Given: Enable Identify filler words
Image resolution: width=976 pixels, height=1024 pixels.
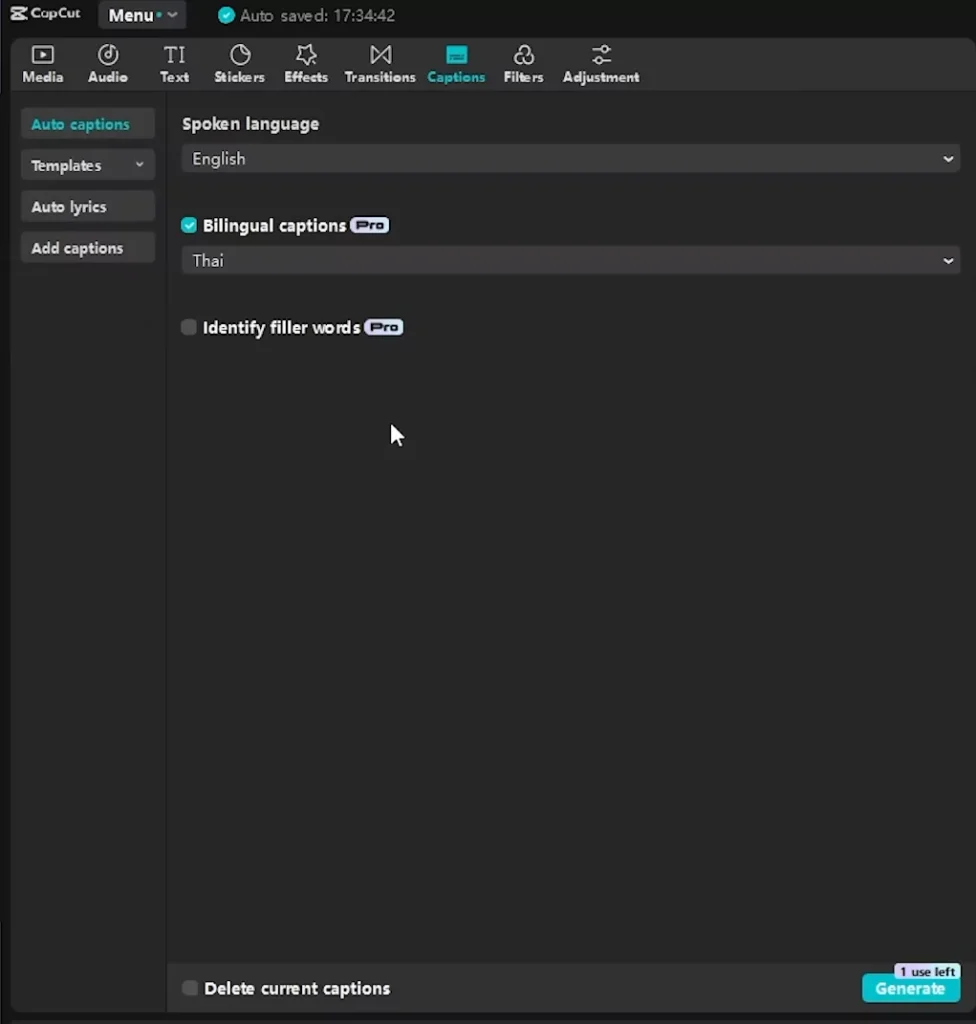Looking at the screenshot, I should (189, 327).
